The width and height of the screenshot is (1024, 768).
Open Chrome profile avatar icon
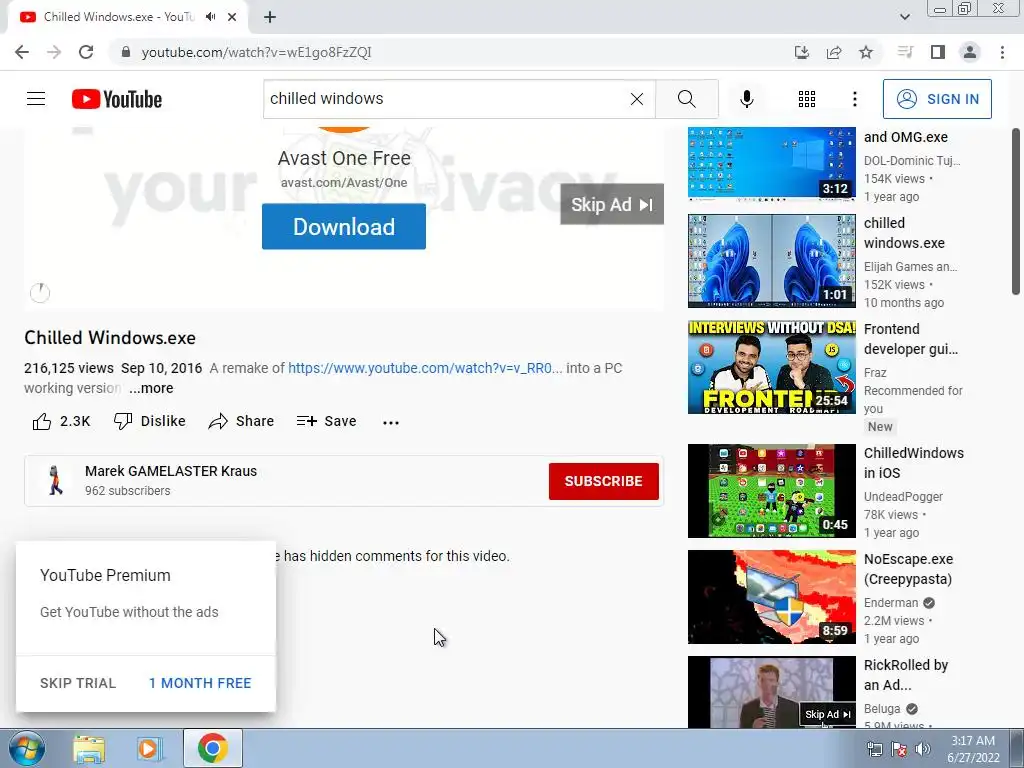click(970, 52)
